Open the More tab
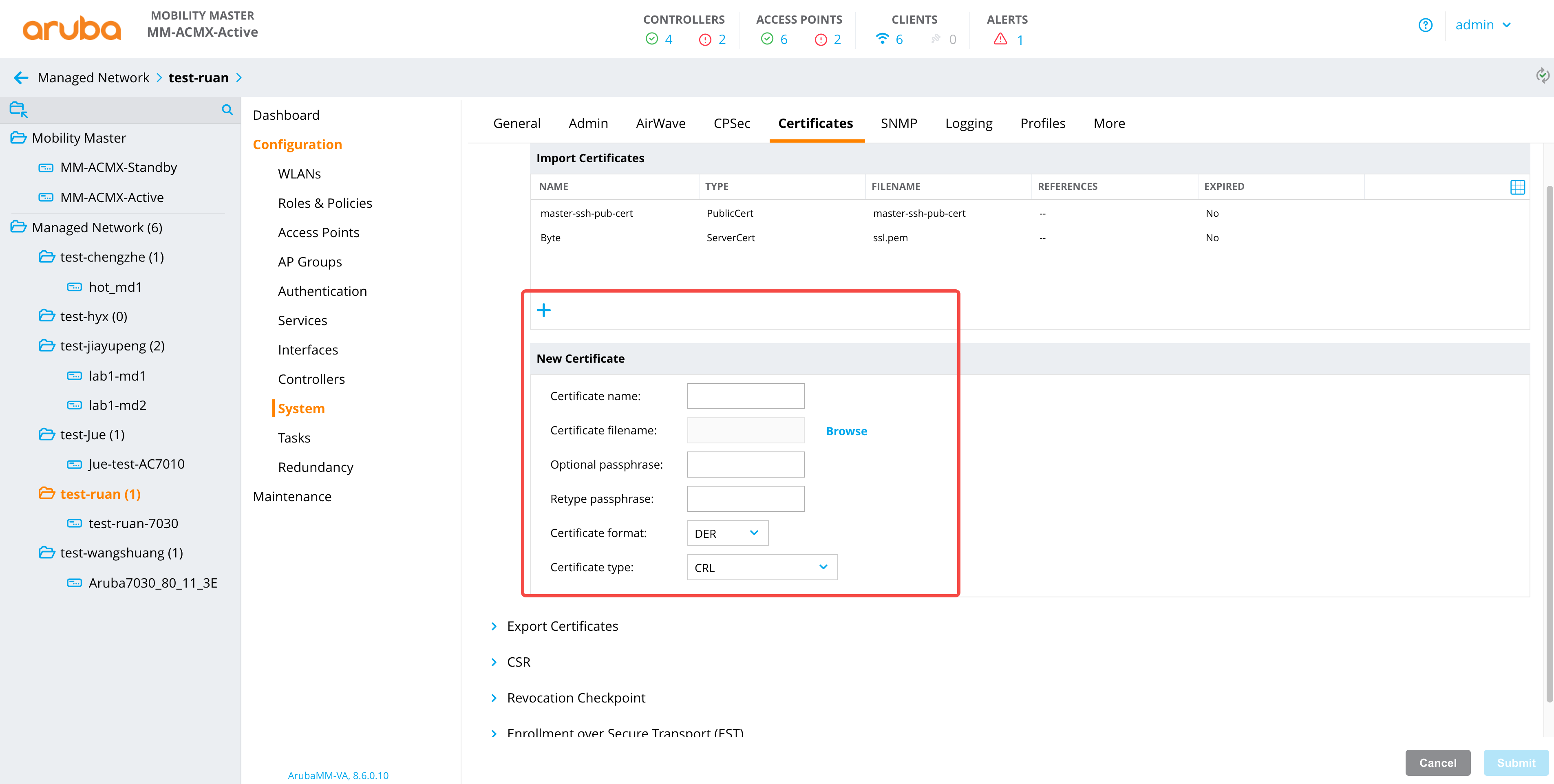 coord(1109,123)
